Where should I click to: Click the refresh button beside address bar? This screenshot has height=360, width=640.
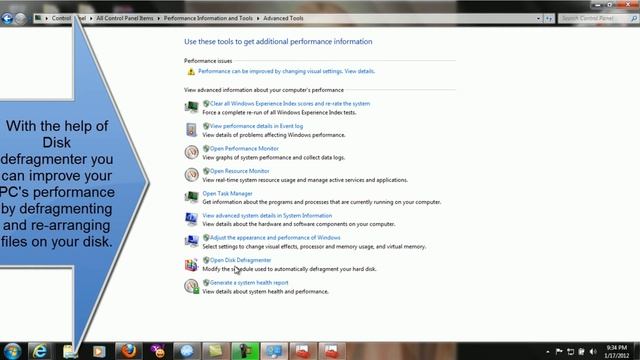[x=549, y=18]
